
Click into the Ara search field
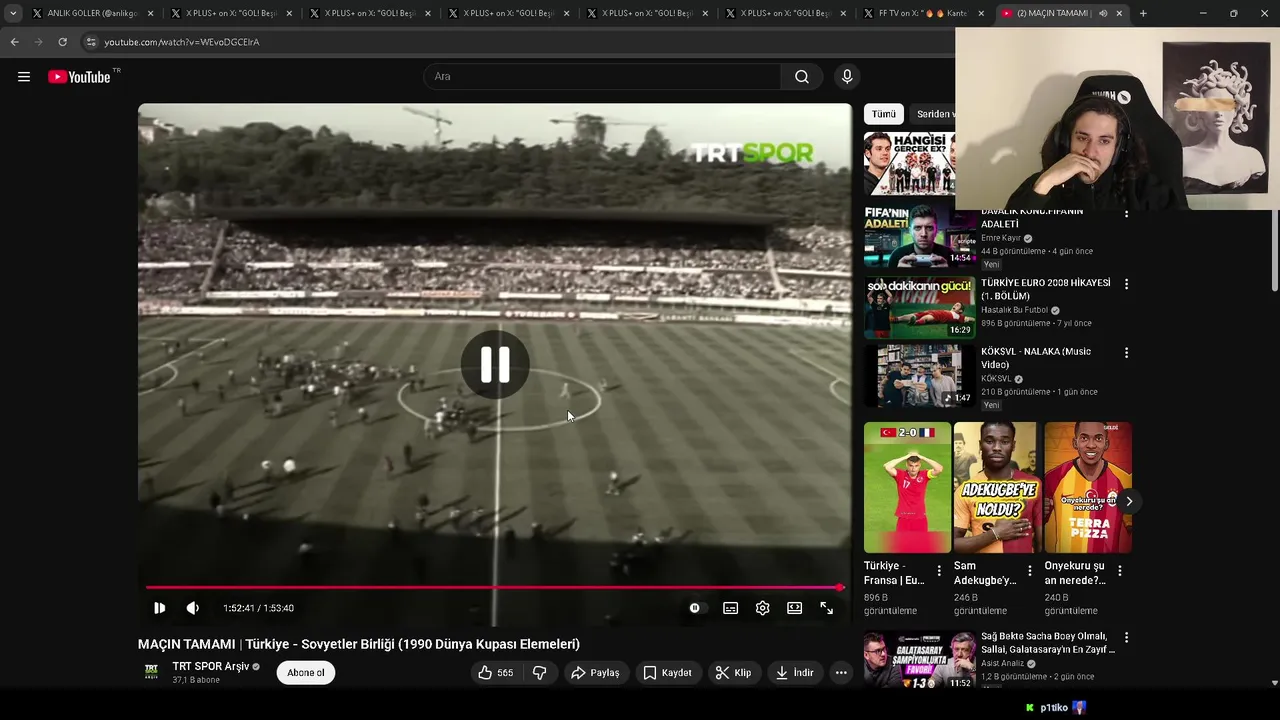coord(602,77)
